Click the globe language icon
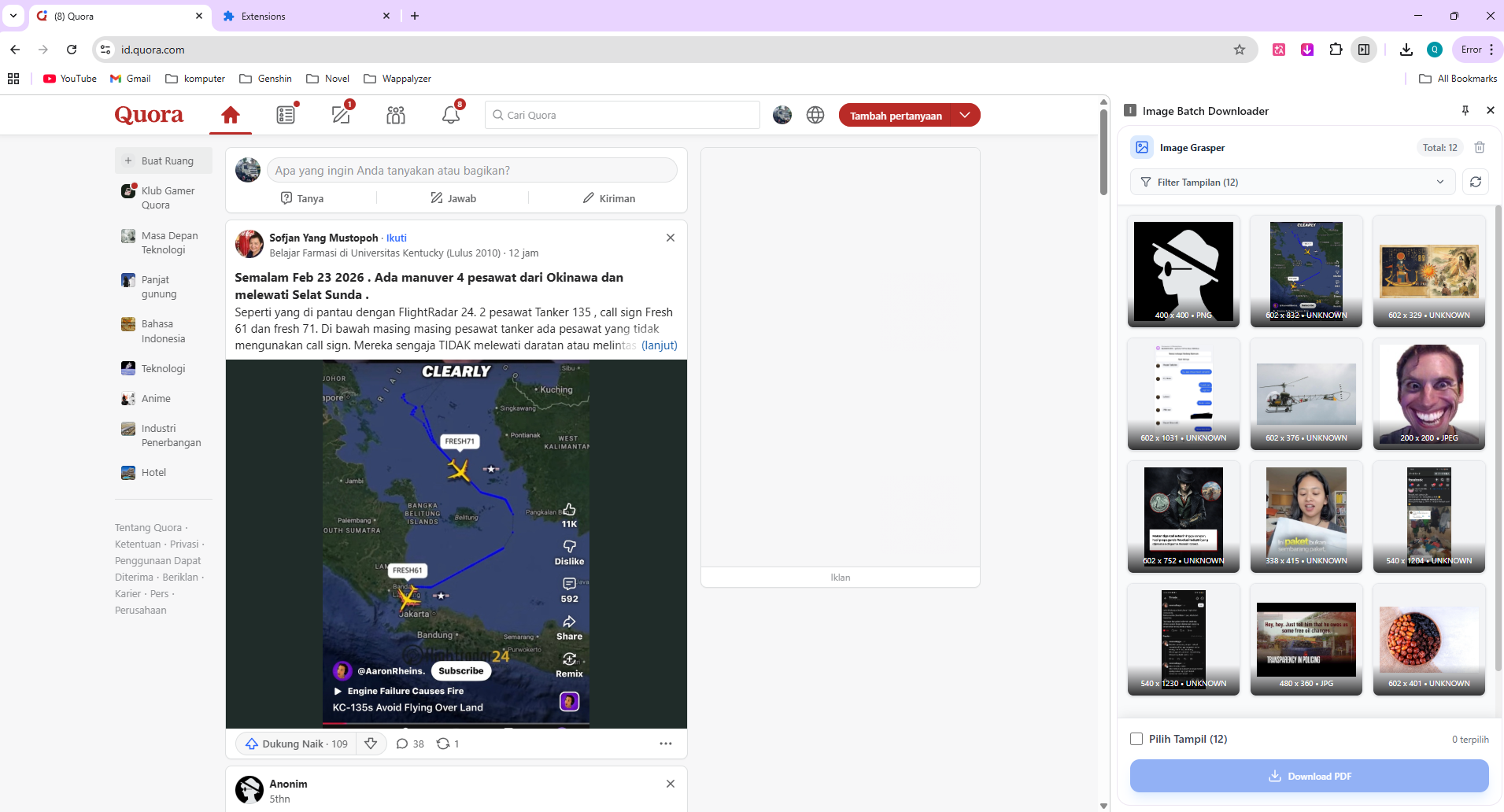Image resolution: width=1504 pixels, height=812 pixels. click(x=815, y=115)
